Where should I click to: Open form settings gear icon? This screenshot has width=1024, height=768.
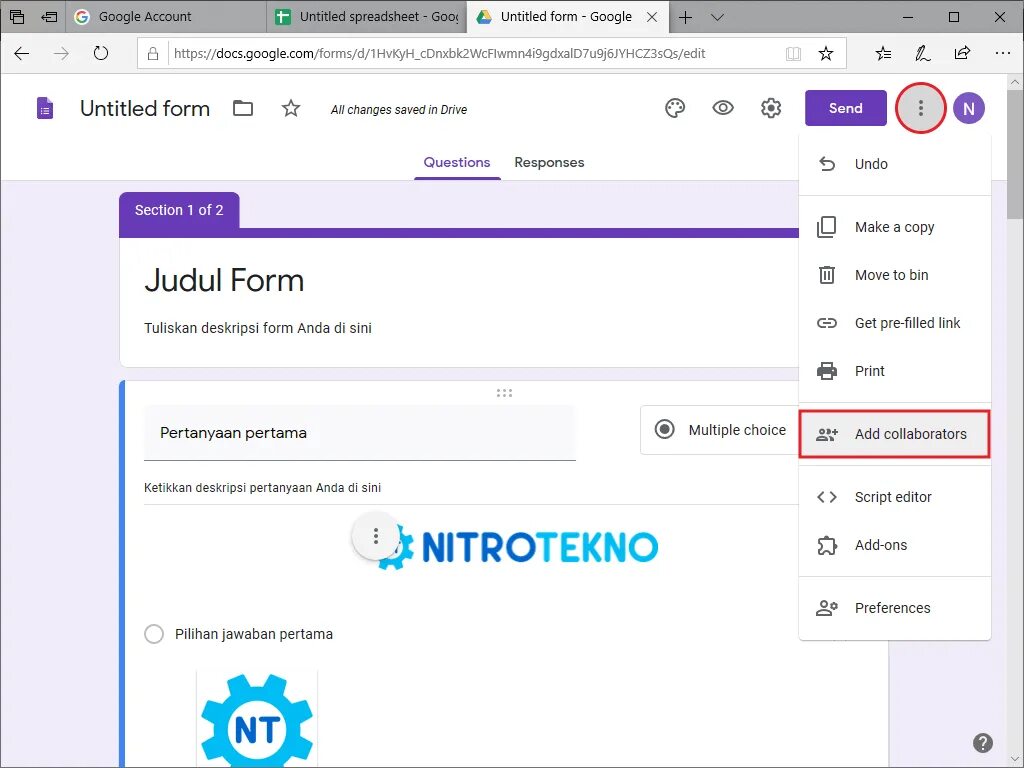(771, 108)
